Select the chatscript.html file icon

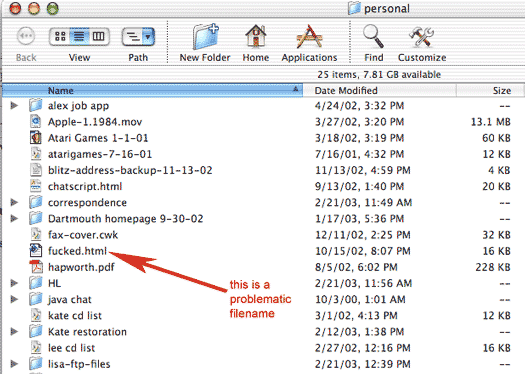point(35,186)
